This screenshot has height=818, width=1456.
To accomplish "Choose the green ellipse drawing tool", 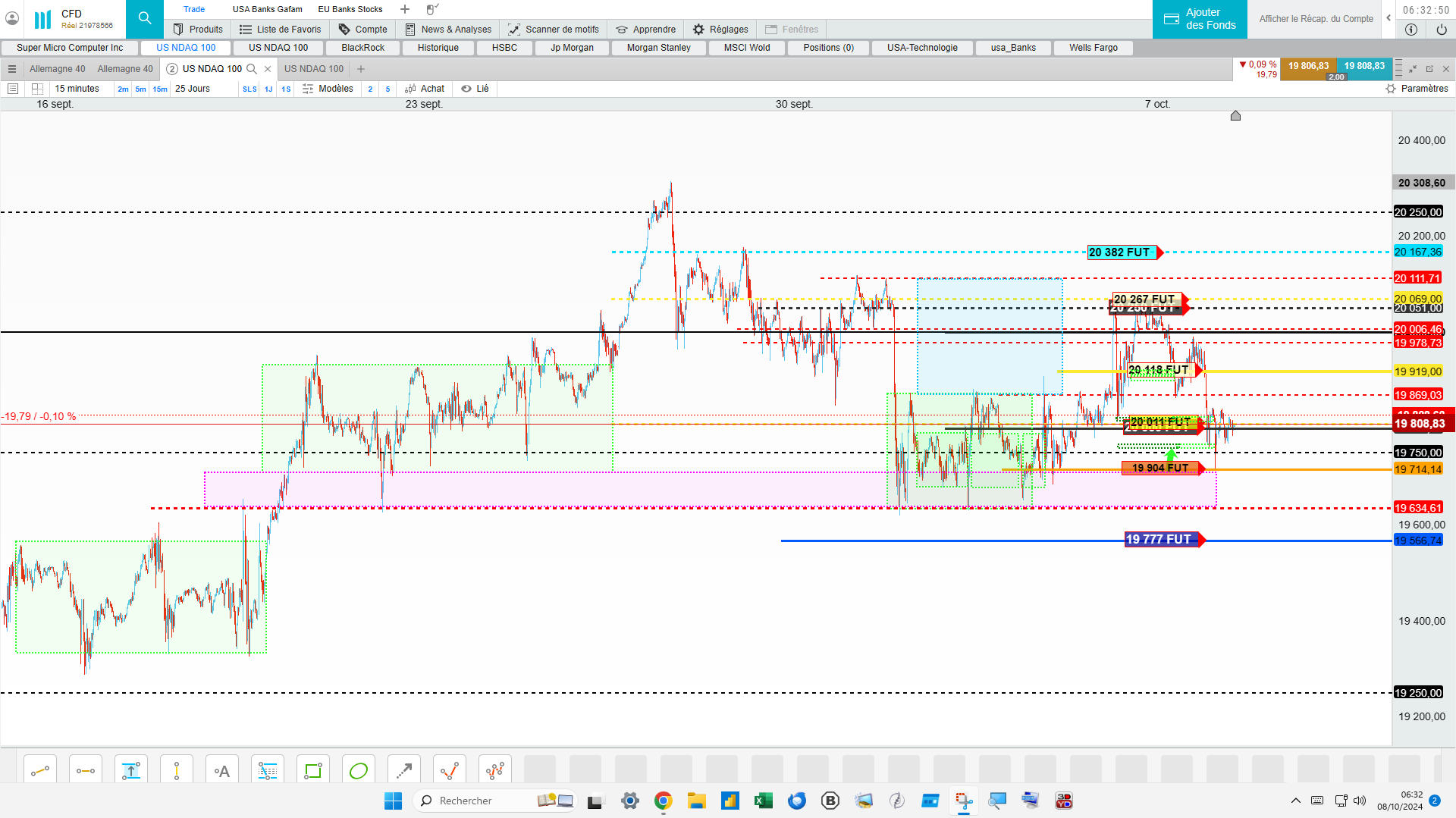I will pyautogui.click(x=359, y=771).
